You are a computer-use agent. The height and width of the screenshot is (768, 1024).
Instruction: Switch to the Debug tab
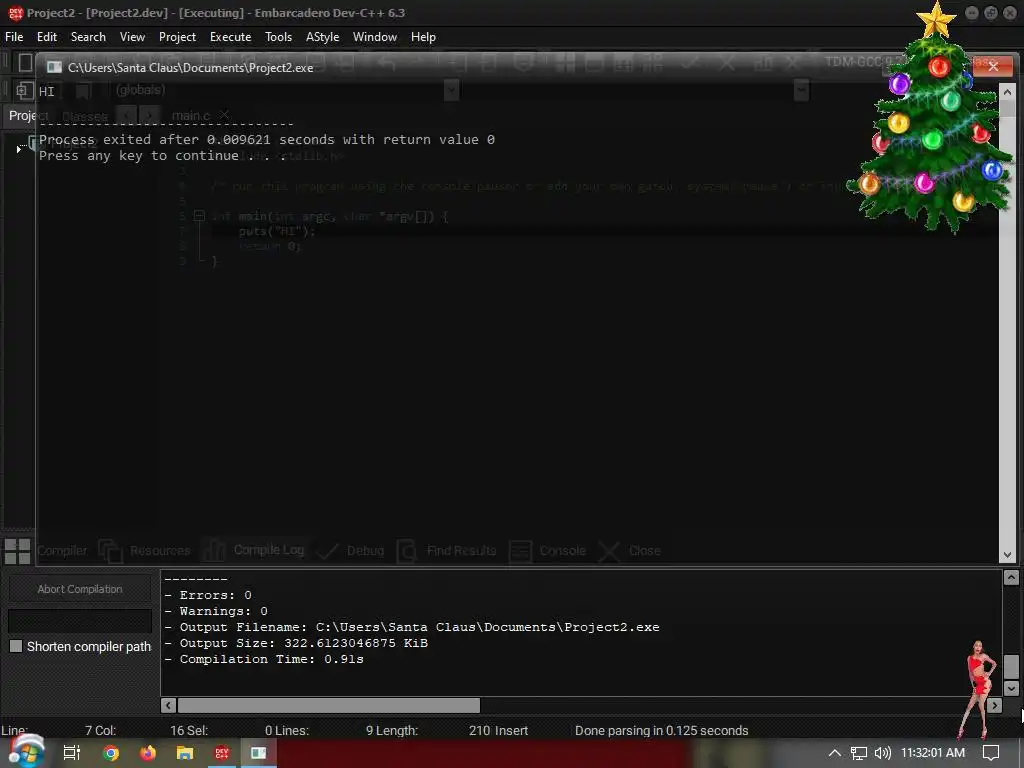pyautogui.click(x=351, y=551)
